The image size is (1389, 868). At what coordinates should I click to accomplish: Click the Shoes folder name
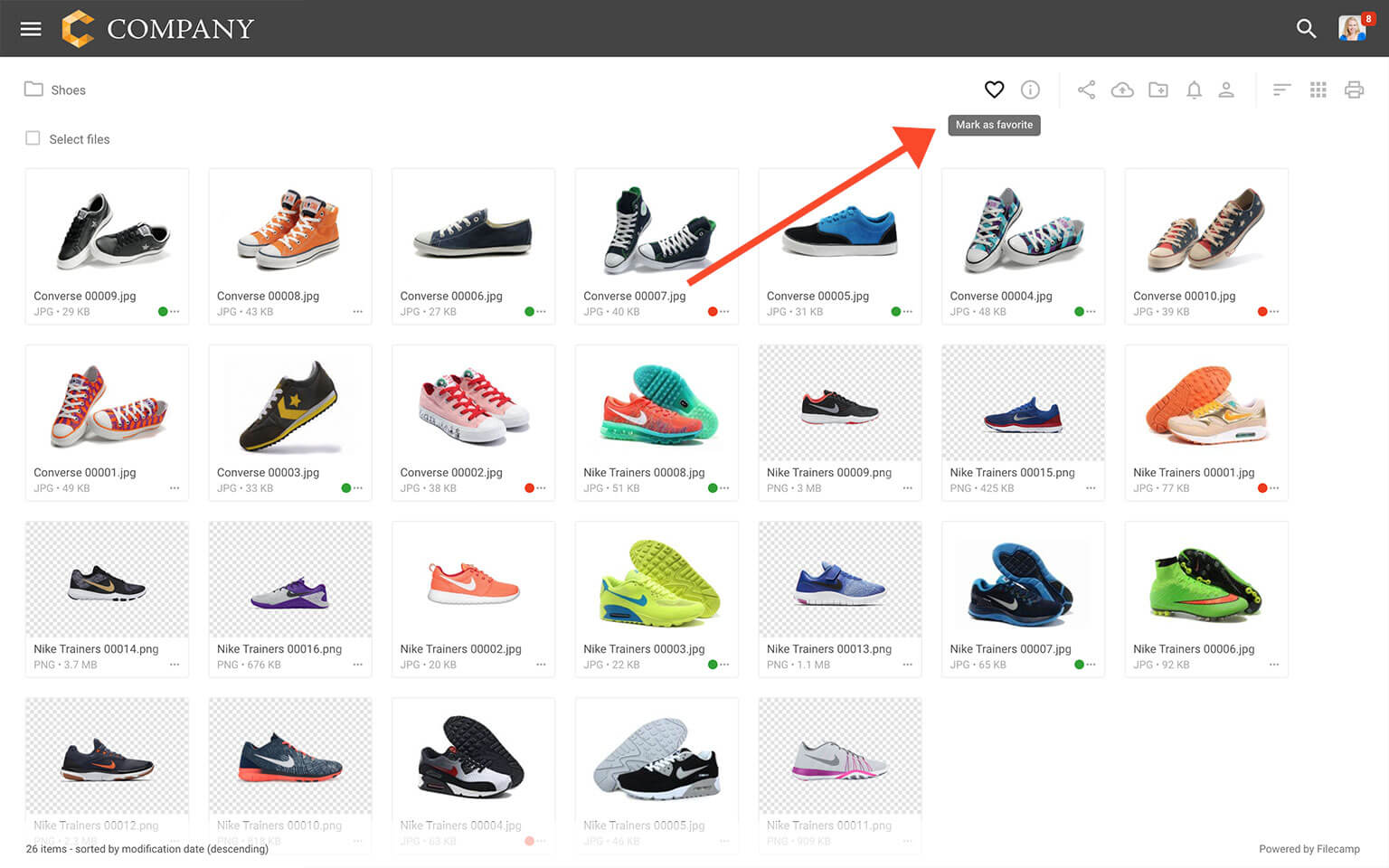(x=68, y=90)
